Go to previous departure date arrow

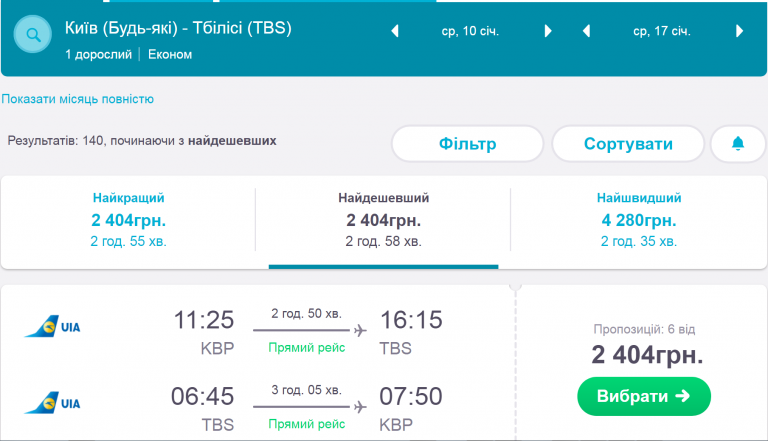click(395, 31)
